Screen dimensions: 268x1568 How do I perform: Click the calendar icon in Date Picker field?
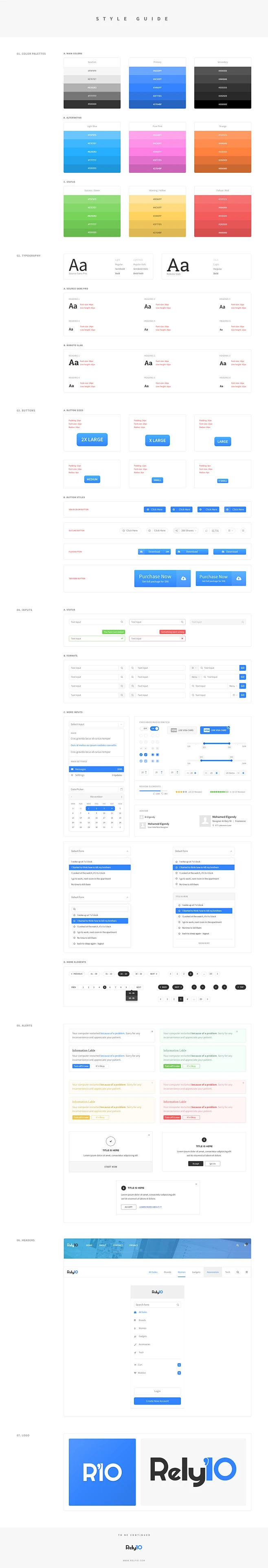tap(121, 789)
